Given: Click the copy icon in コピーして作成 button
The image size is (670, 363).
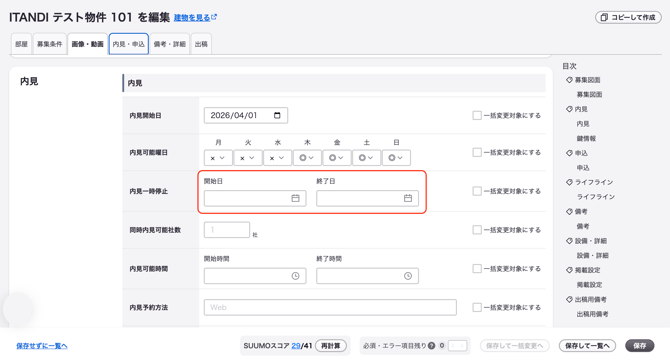Looking at the screenshot, I should 604,17.
